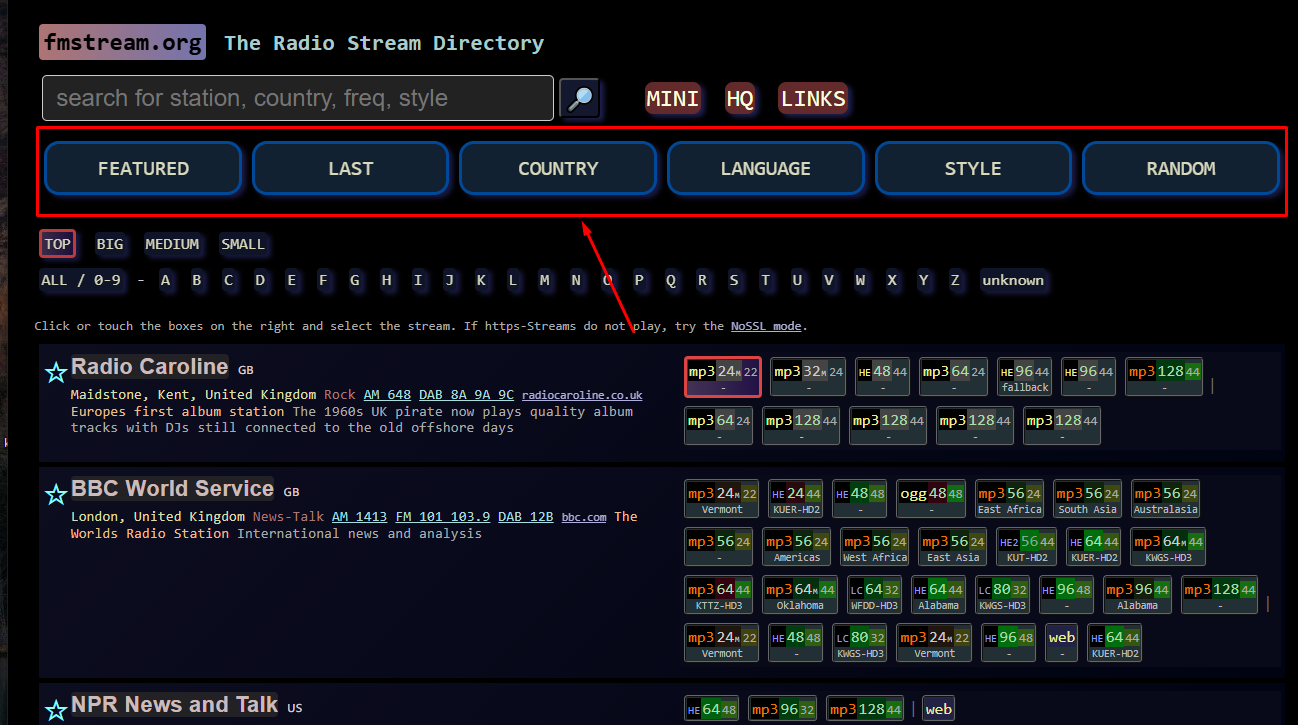Filter to SMALL stations

coord(243,244)
